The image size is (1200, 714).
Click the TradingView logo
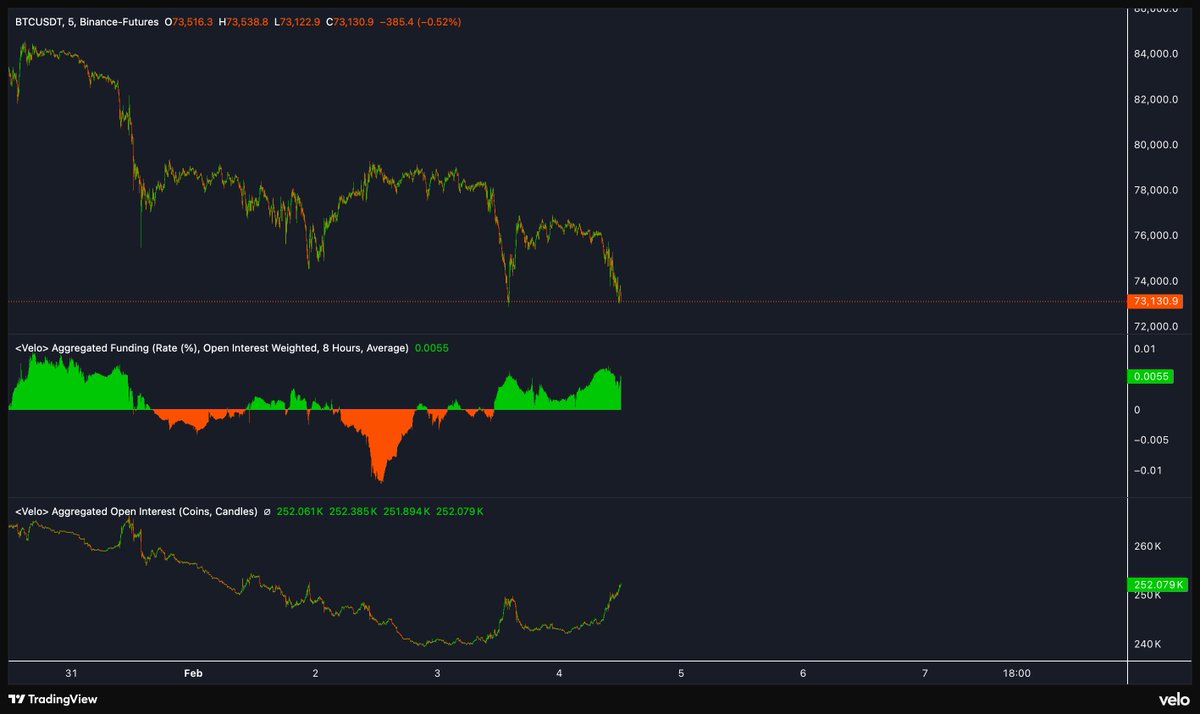[52, 699]
